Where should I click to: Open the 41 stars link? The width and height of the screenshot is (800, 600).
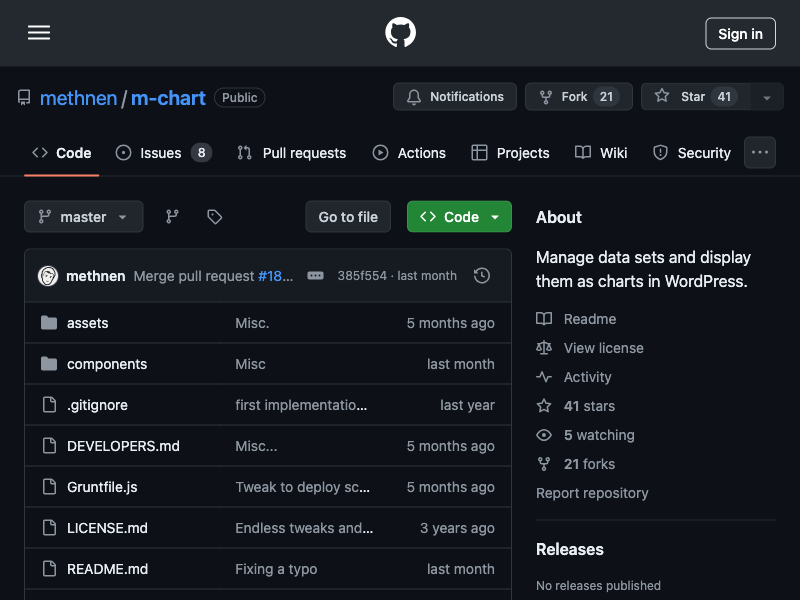pyautogui.click(x=576, y=406)
